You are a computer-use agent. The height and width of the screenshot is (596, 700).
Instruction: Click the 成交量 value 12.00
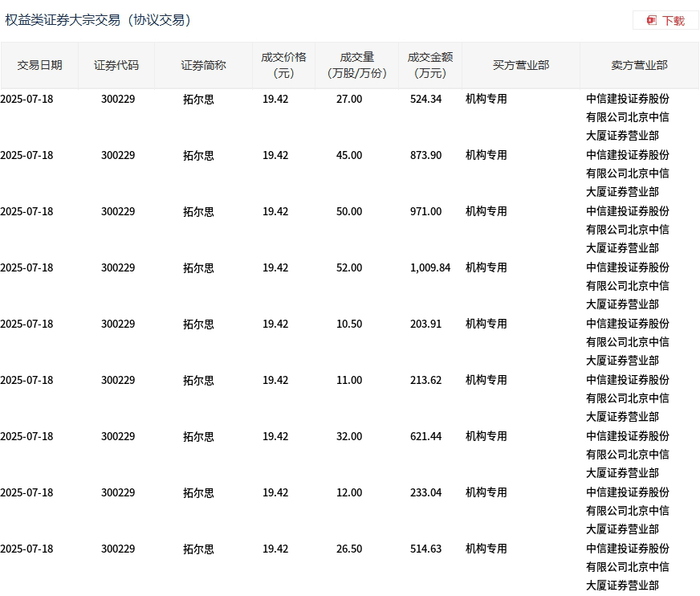(x=349, y=493)
